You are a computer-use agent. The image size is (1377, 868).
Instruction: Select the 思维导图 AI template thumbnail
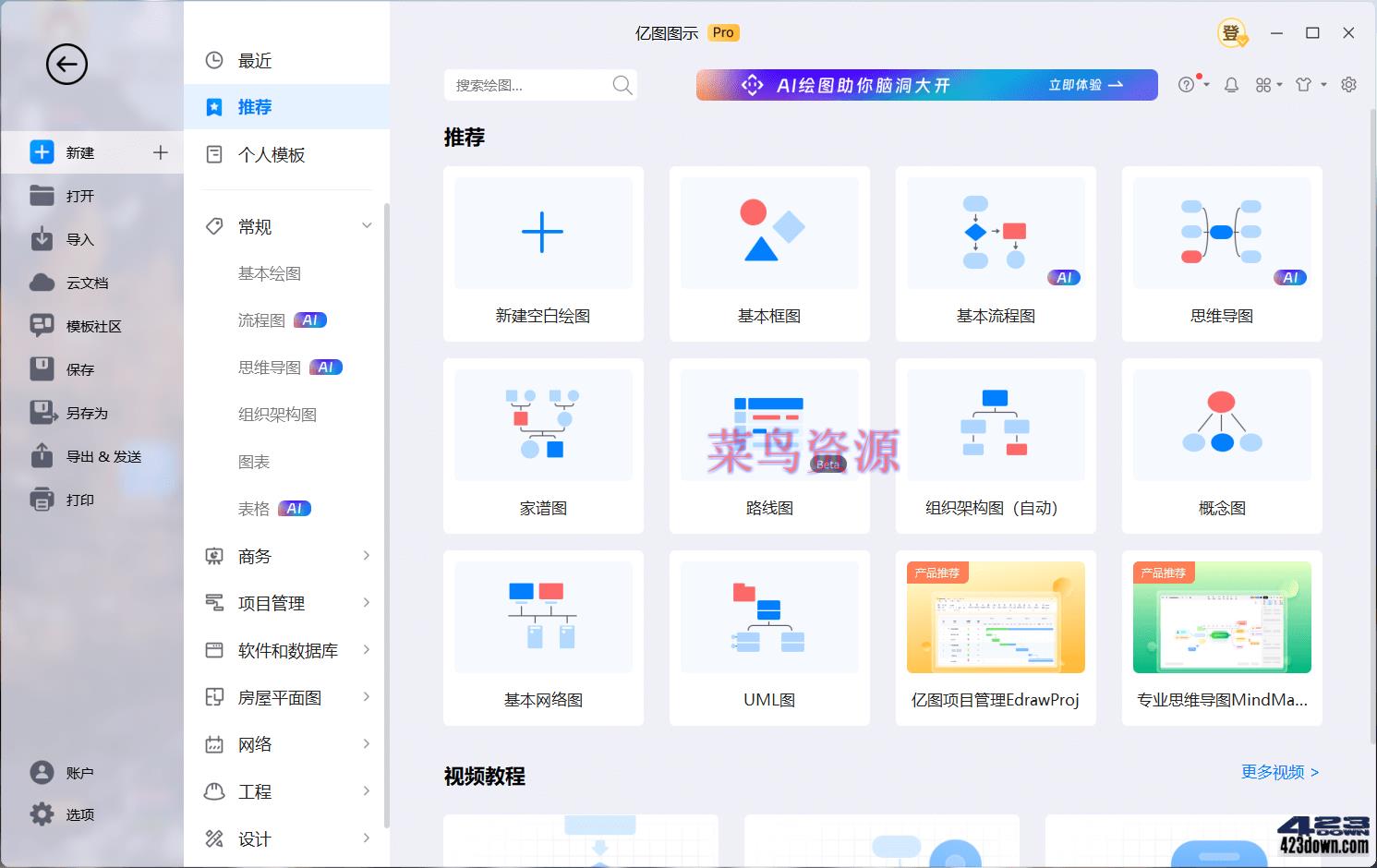pyautogui.click(x=1221, y=254)
